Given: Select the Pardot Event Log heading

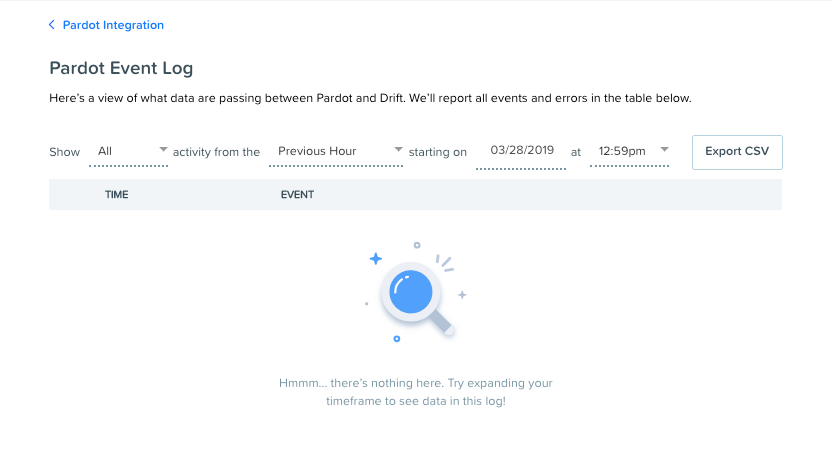Looking at the screenshot, I should click(121, 68).
